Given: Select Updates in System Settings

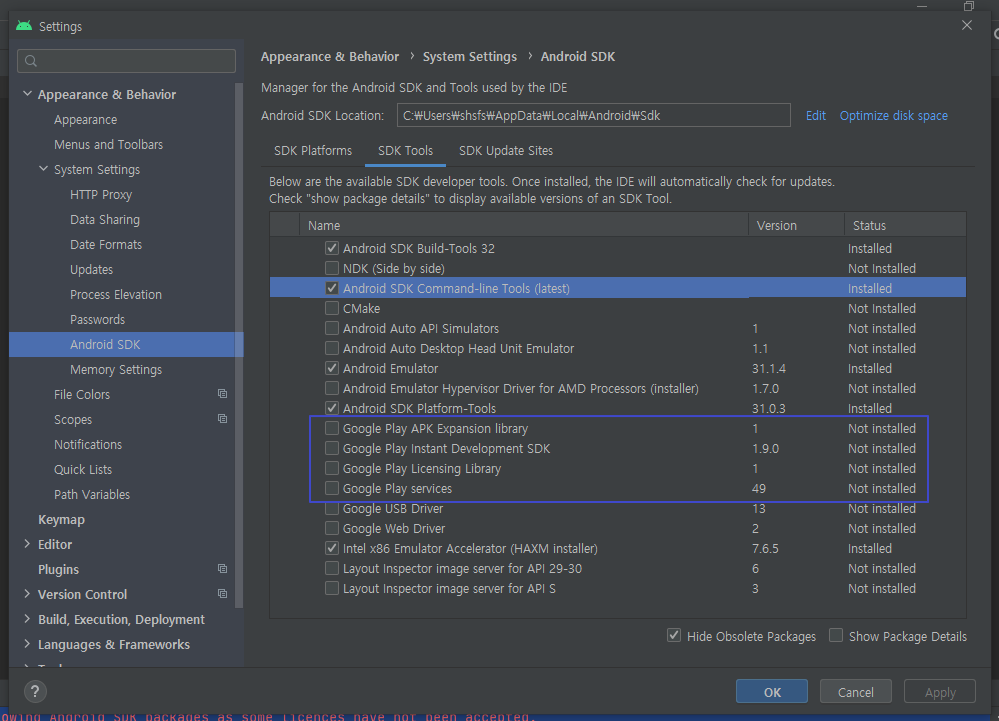Looking at the screenshot, I should tap(91, 269).
